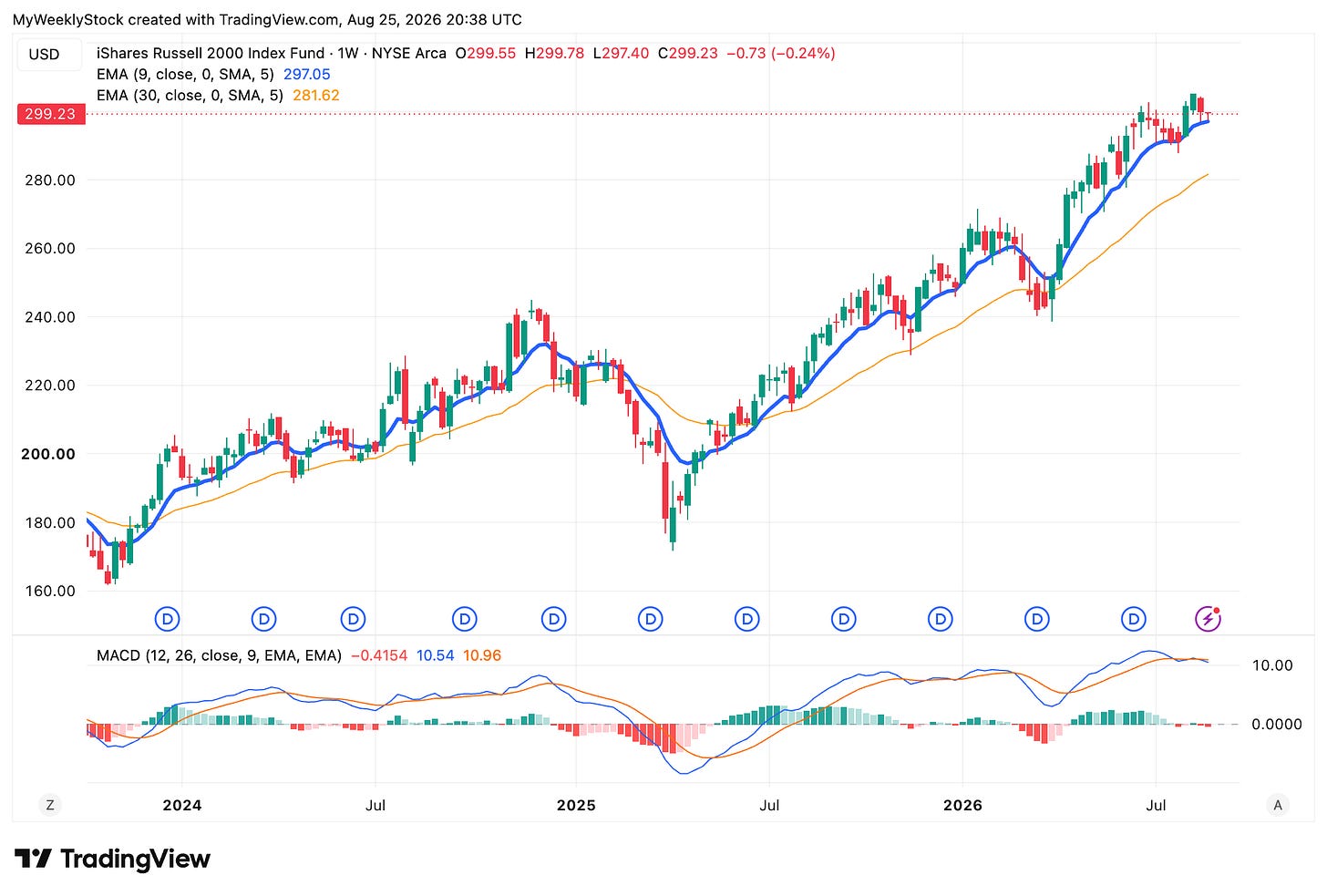Screen dimensions: 1327x896
Task: Click the September 2025 dividend marker
Action: click(844, 620)
